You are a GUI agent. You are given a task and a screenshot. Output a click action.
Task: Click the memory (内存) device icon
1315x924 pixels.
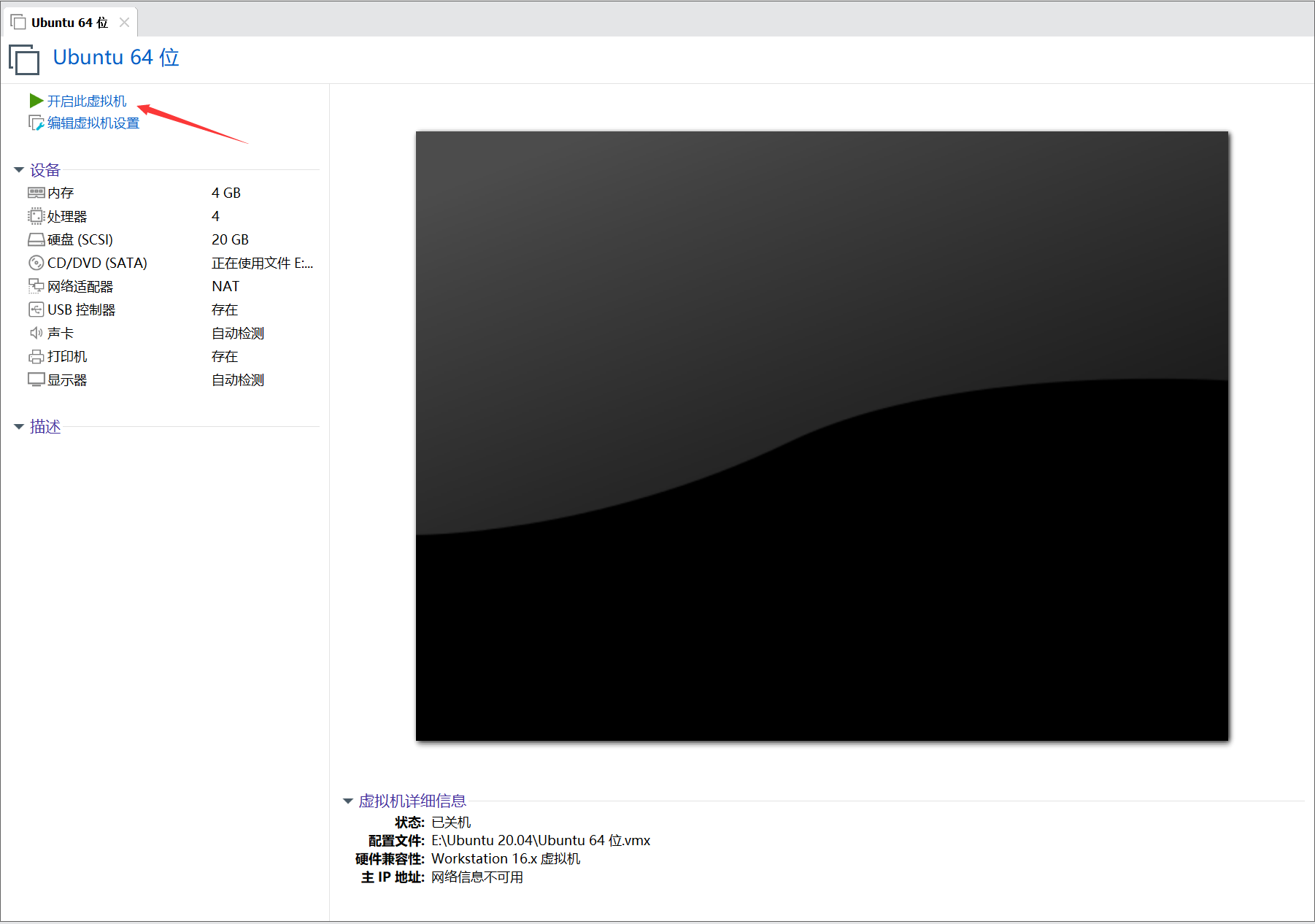(x=36, y=193)
